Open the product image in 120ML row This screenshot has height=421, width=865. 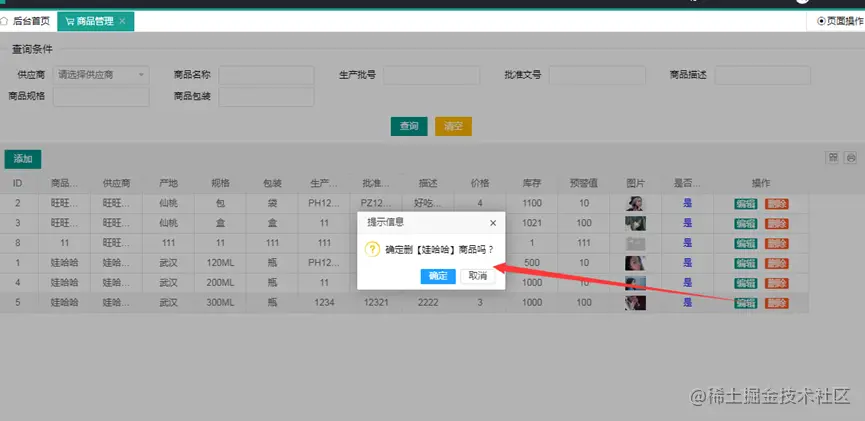tap(636, 263)
